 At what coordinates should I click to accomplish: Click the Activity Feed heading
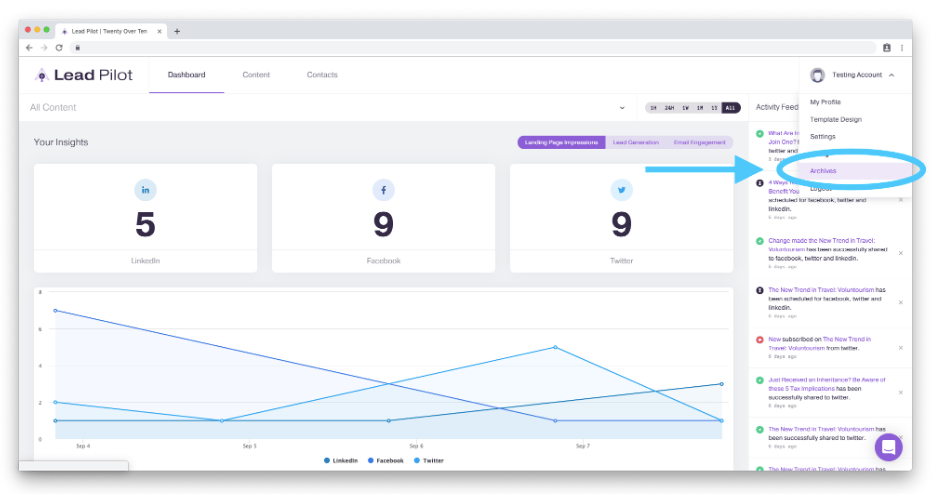point(777,107)
